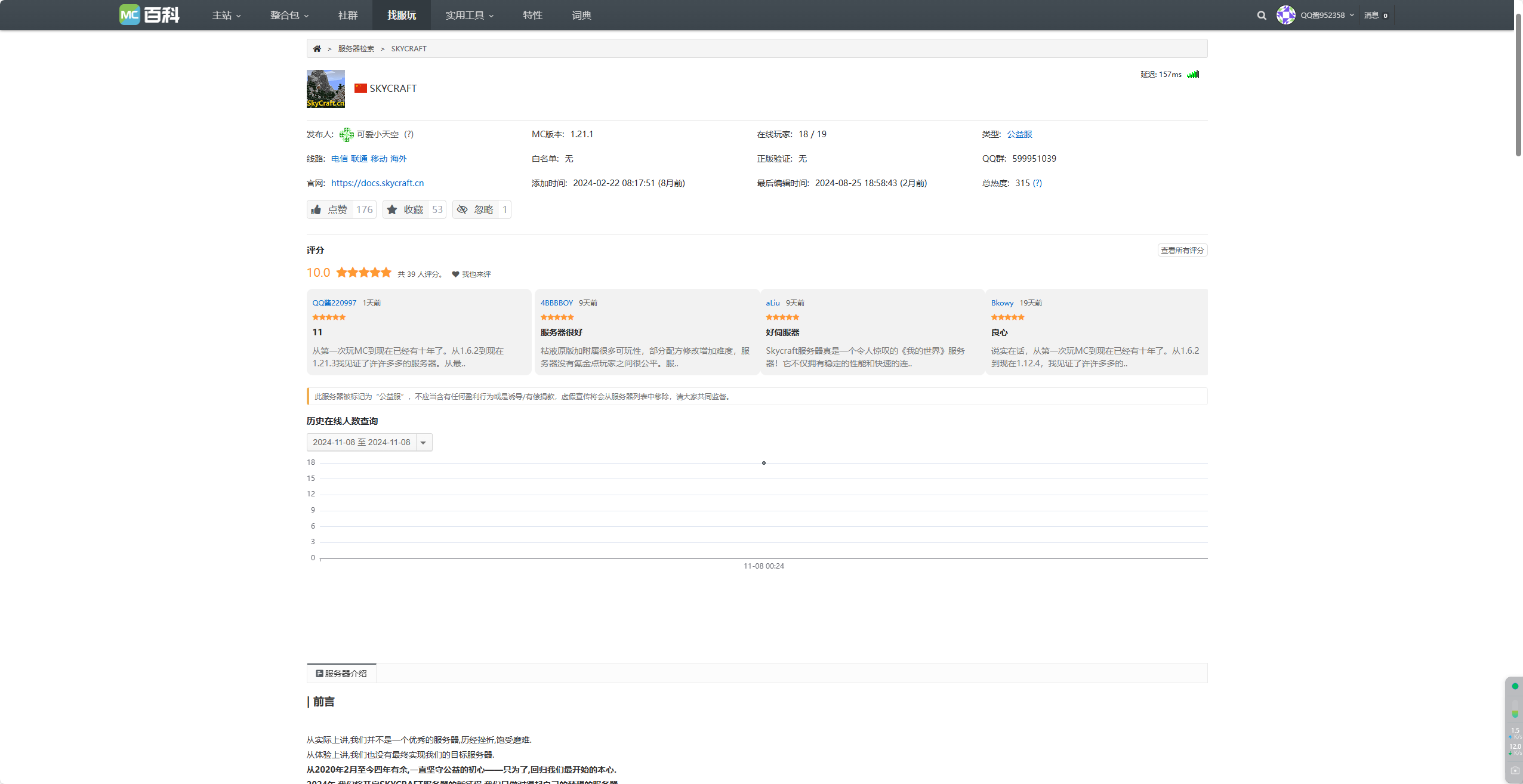1523x784 pixels.
Task: Click the China flag icon
Action: (x=360, y=88)
